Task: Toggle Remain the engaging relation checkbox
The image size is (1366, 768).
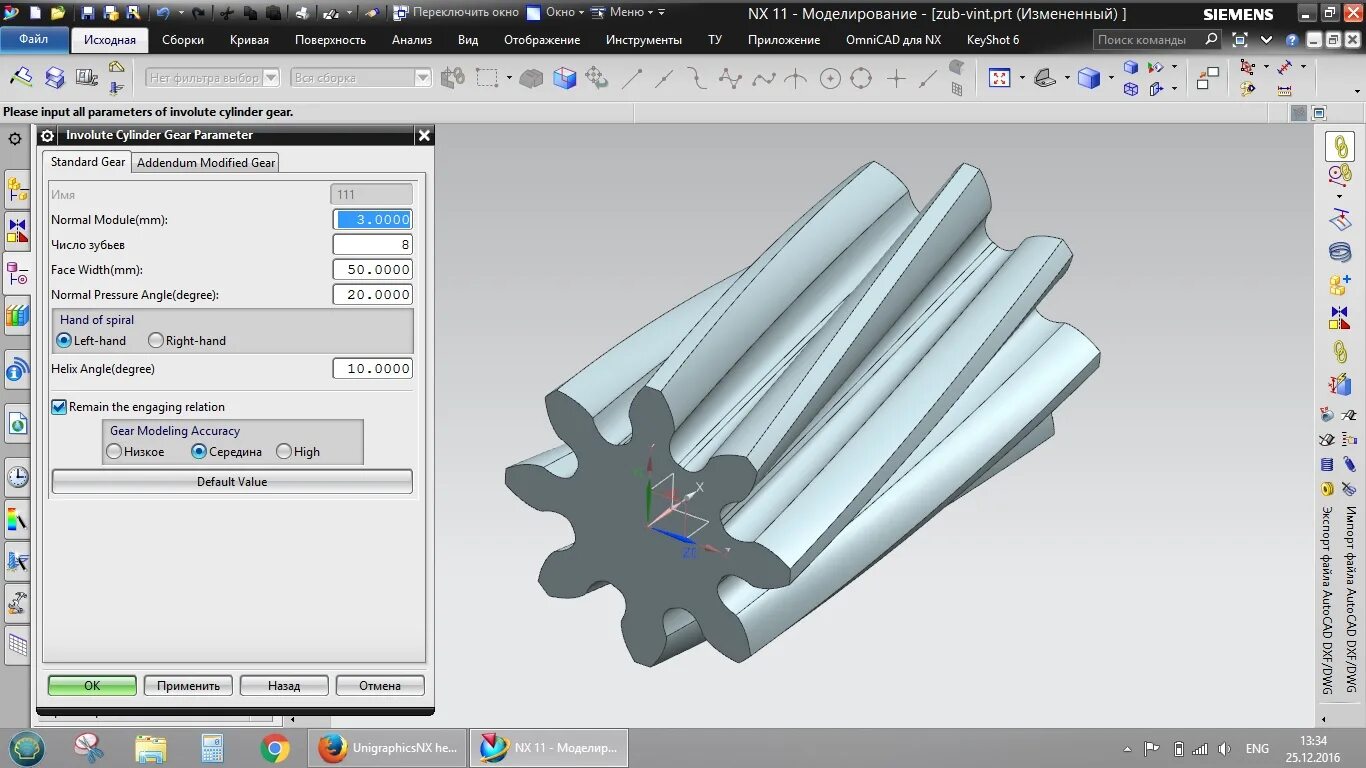Action: click(x=59, y=407)
